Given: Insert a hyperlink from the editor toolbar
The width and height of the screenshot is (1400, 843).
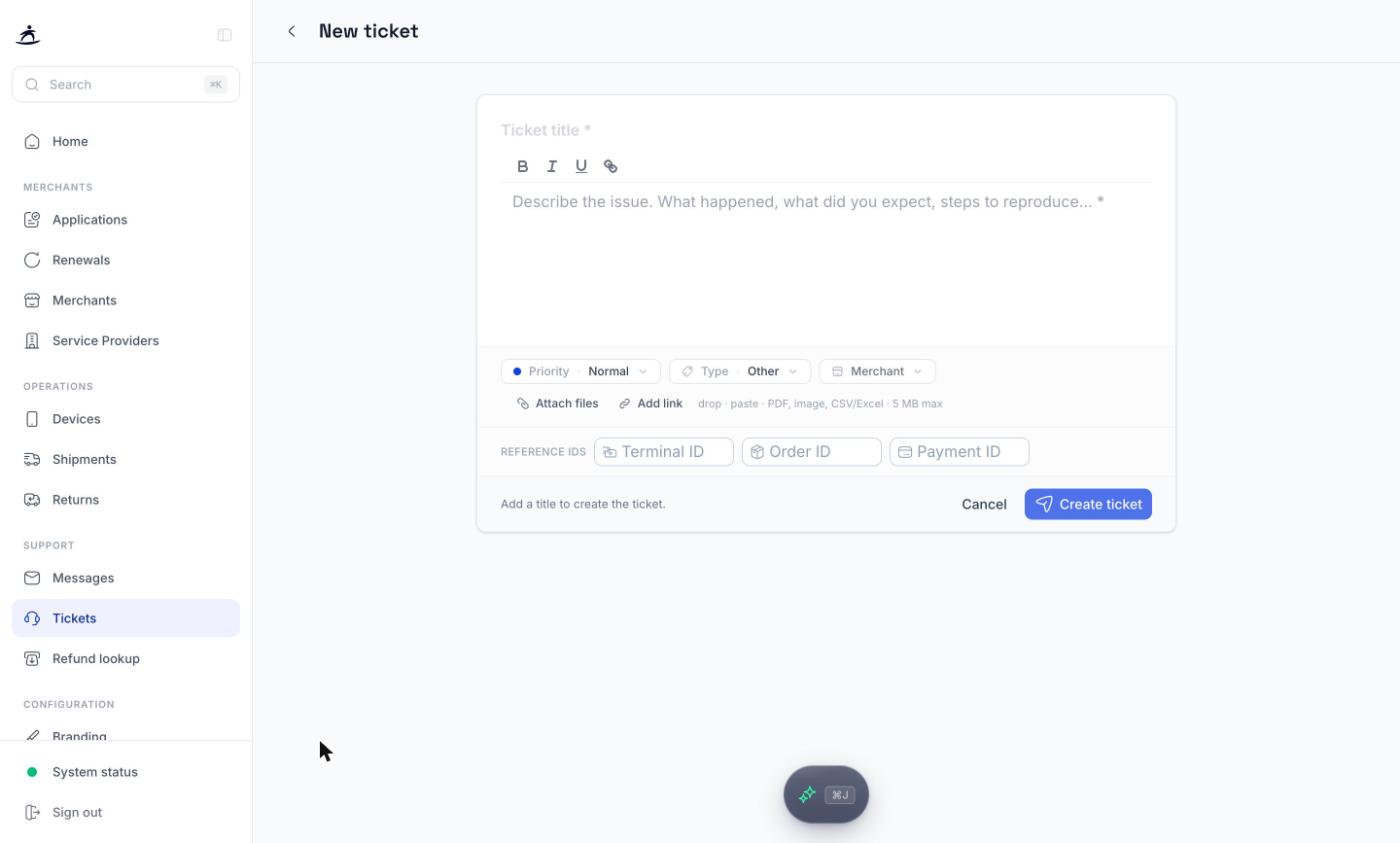Looking at the screenshot, I should [610, 166].
